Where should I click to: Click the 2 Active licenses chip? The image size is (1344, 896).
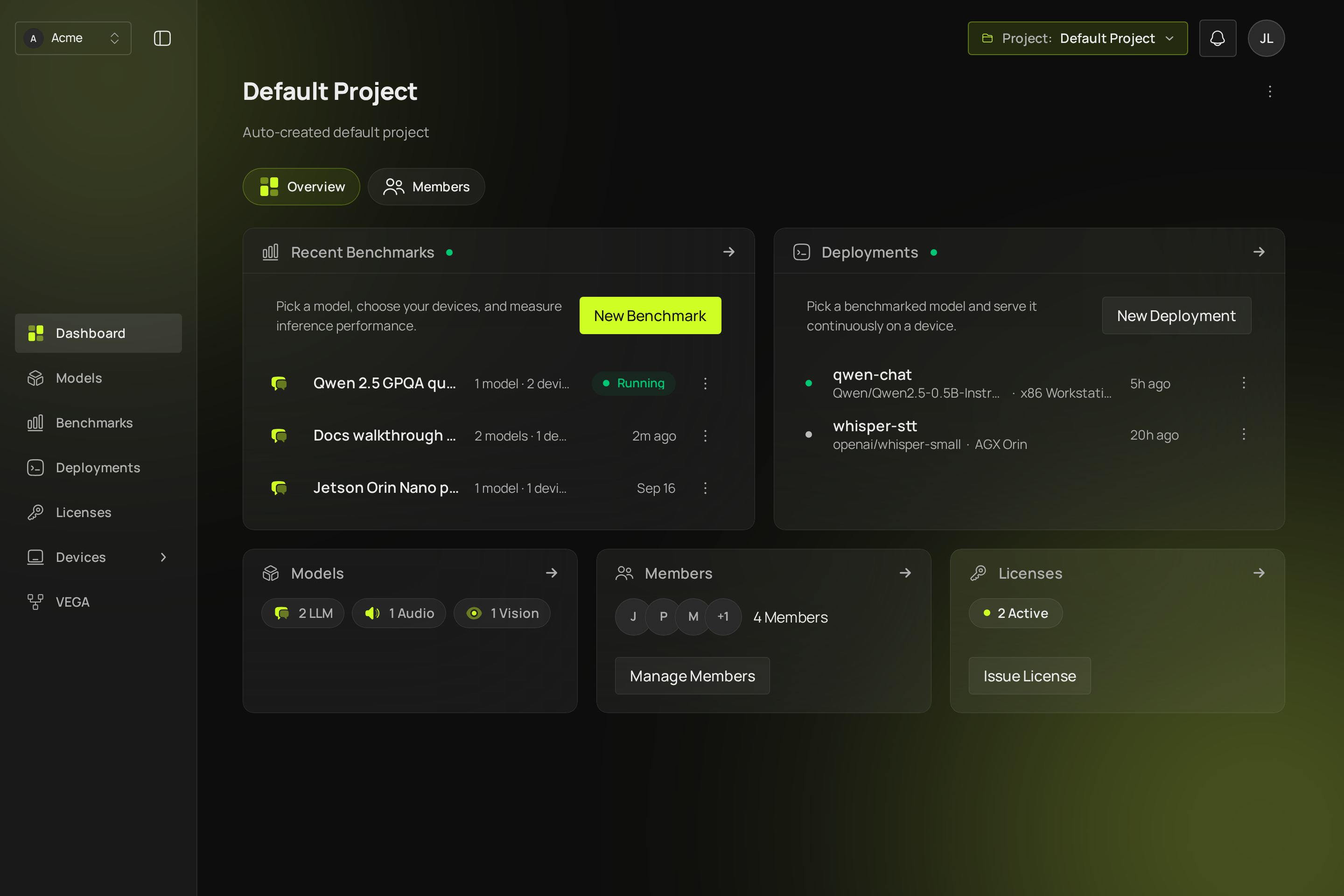click(1016, 613)
